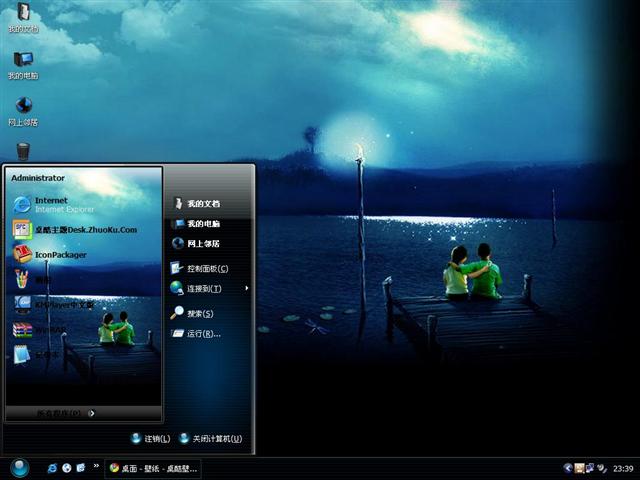Open the 我的电脑 desktop icon
Viewport: 640px width, 480px height.
click(23, 64)
